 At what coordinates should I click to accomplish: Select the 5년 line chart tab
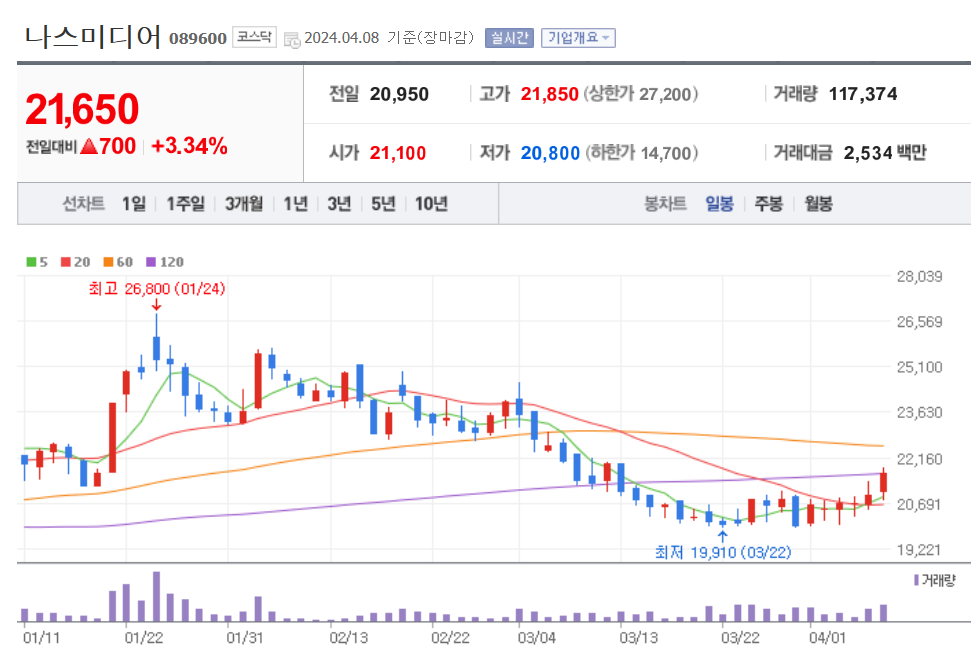(x=383, y=204)
